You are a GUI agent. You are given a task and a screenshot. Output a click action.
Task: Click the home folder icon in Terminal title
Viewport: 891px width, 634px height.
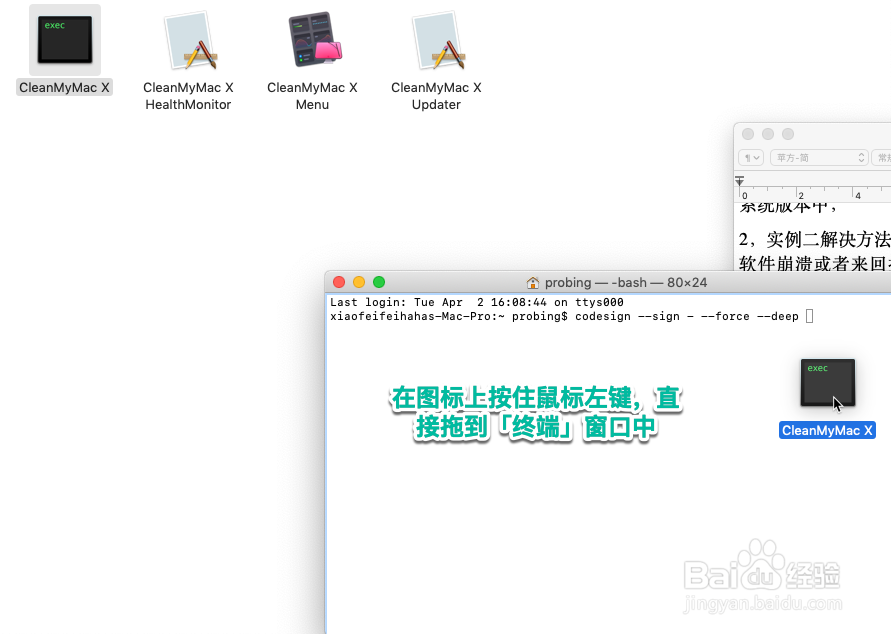click(x=533, y=282)
